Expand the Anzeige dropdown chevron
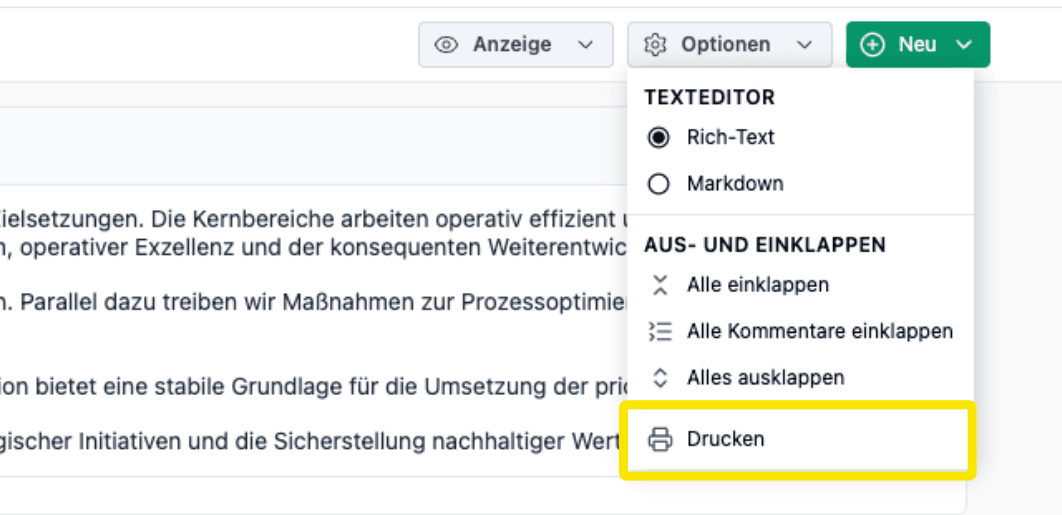 click(x=585, y=45)
